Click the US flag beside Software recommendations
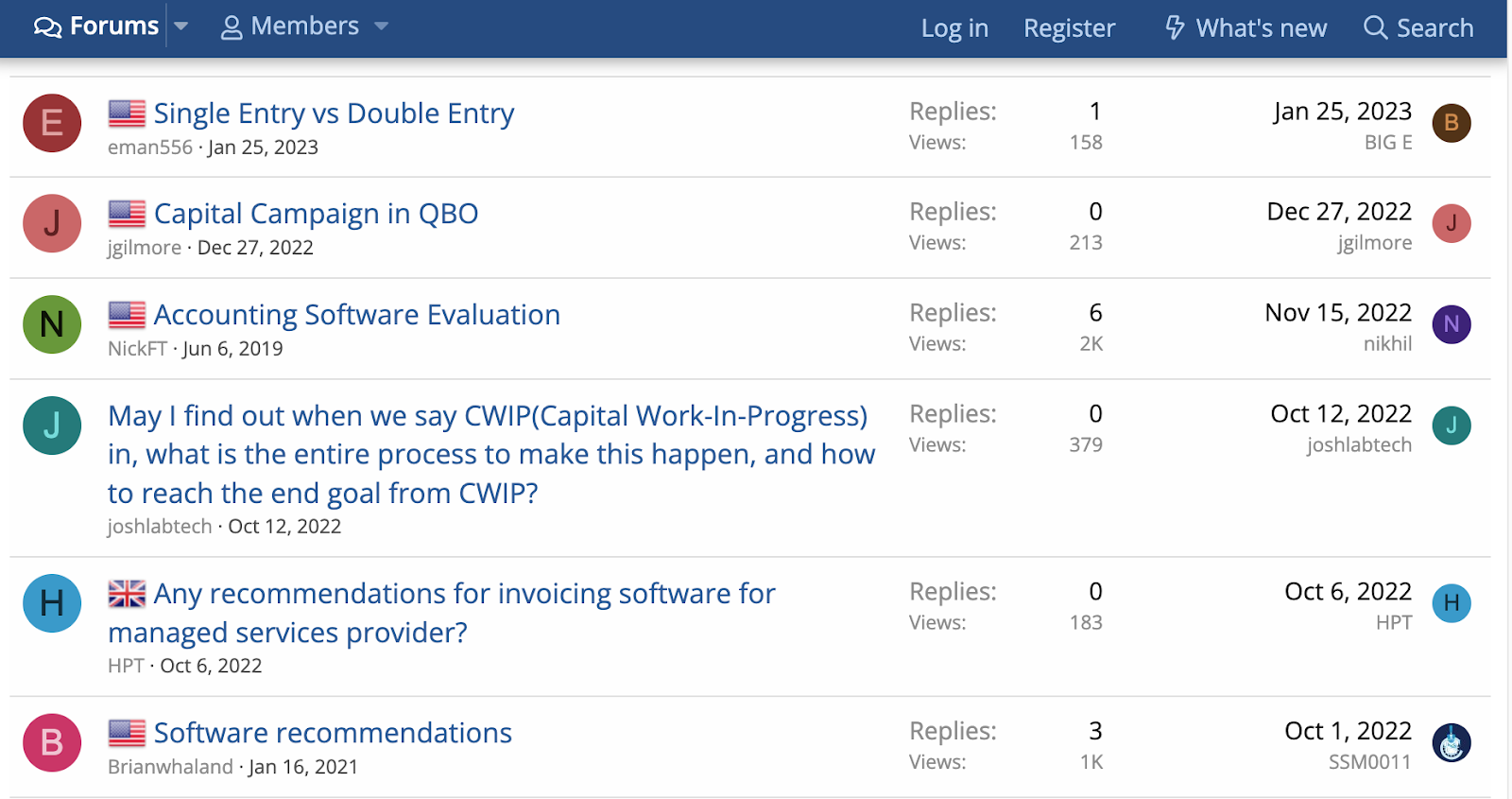The width and height of the screenshot is (1512, 799). 127,733
